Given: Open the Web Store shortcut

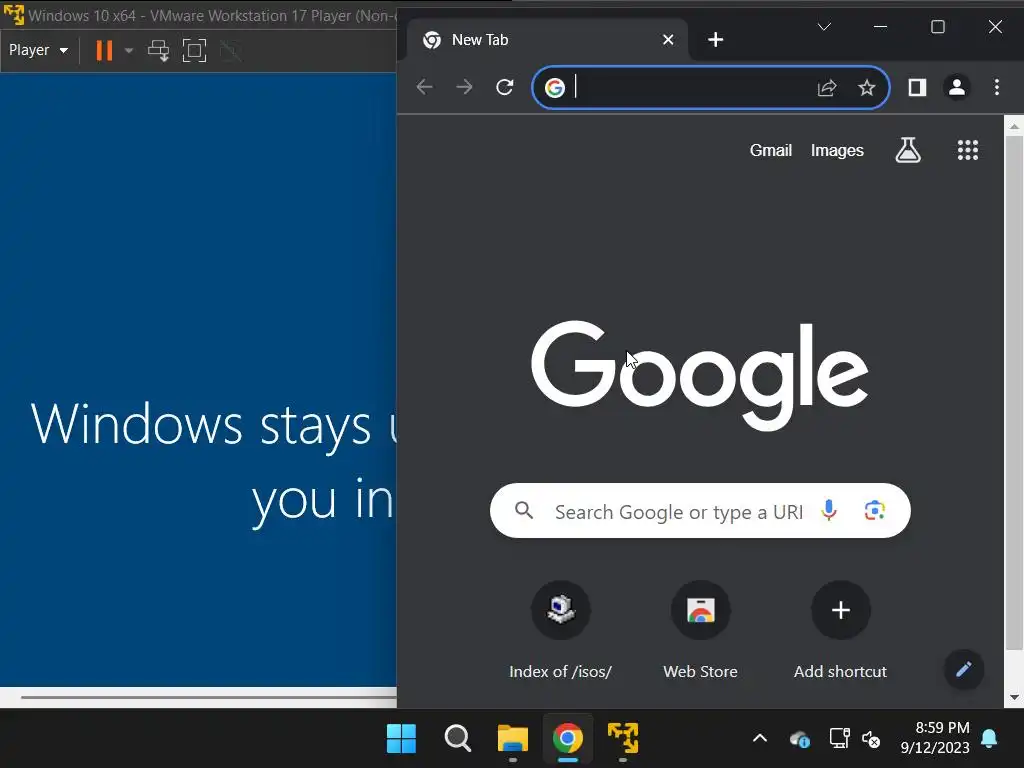Looking at the screenshot, I should [701, 631].
